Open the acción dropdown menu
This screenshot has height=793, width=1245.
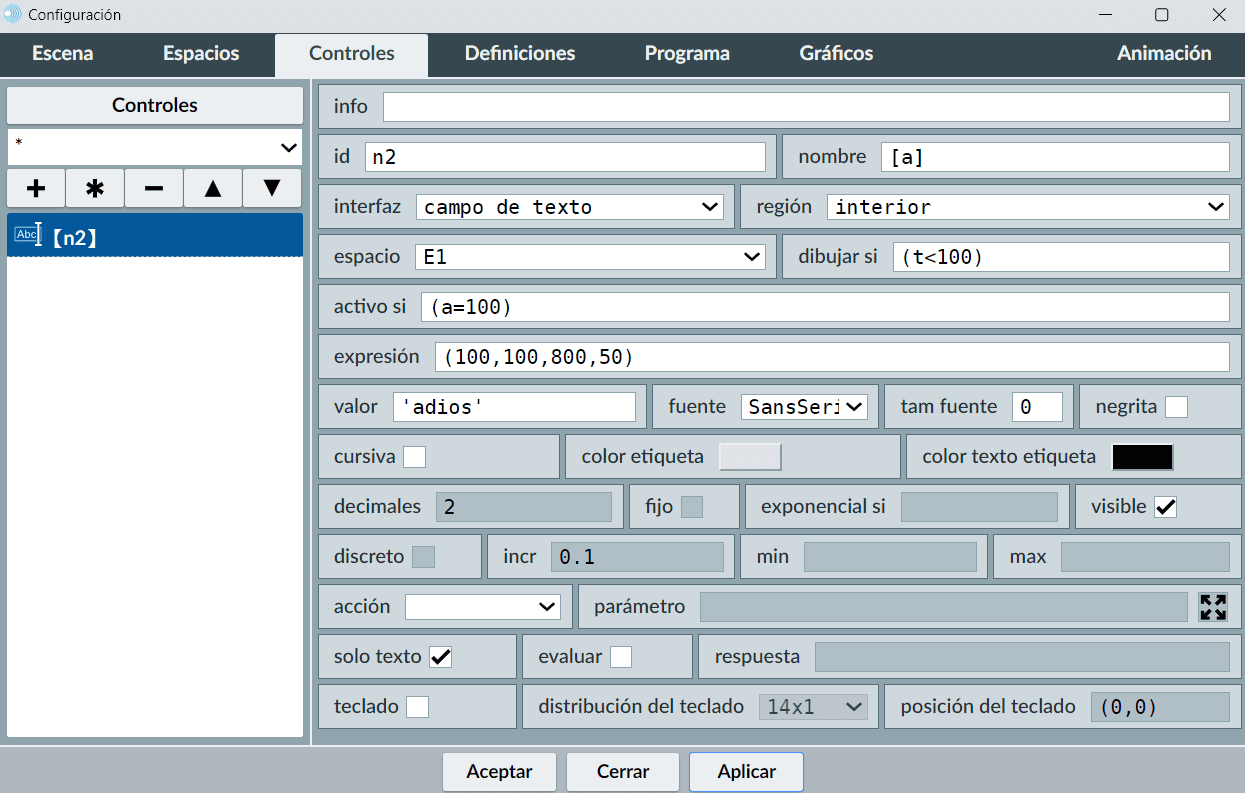(x=482, y=607)
